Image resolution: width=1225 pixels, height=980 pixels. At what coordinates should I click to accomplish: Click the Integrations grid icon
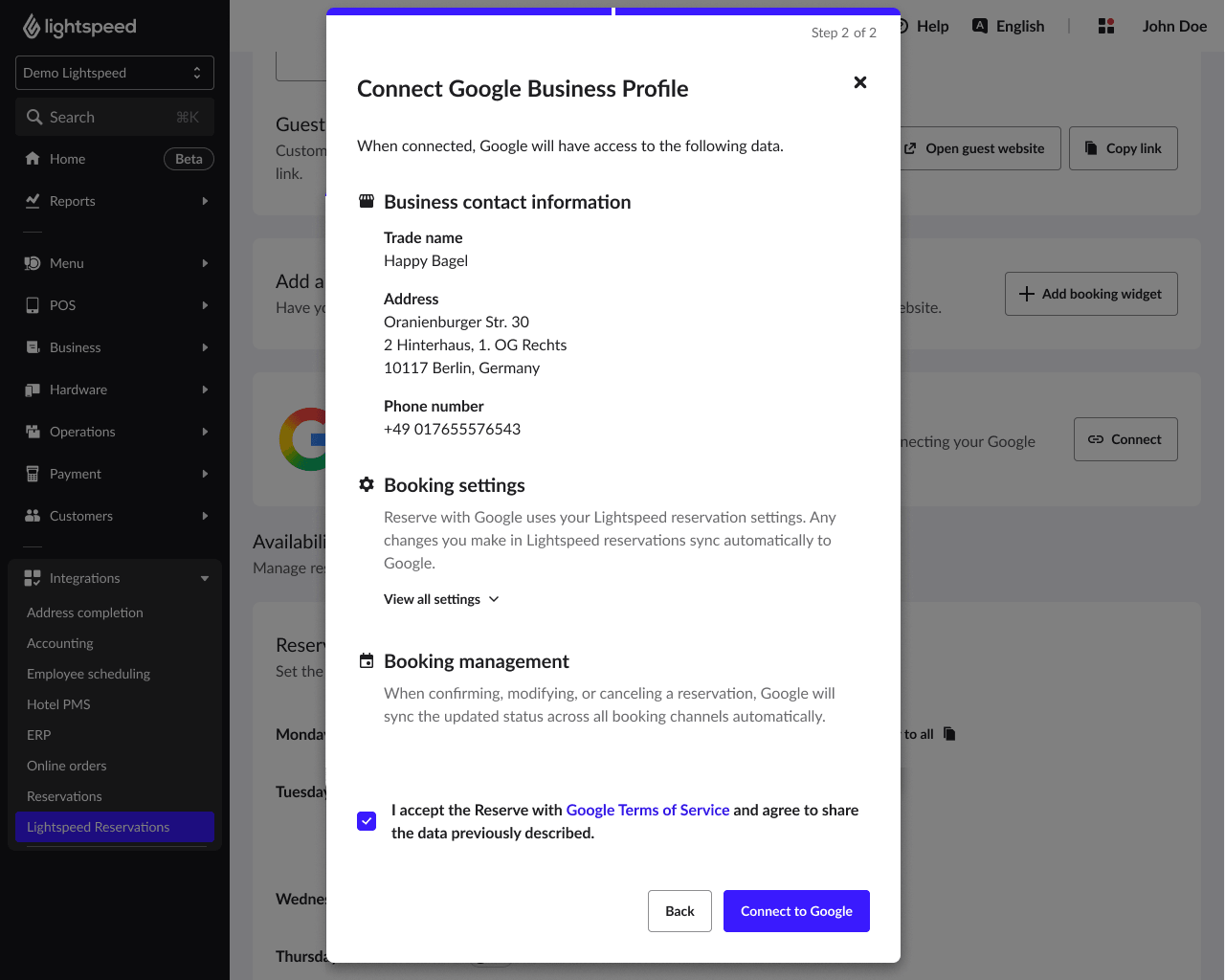click(33, 578)
